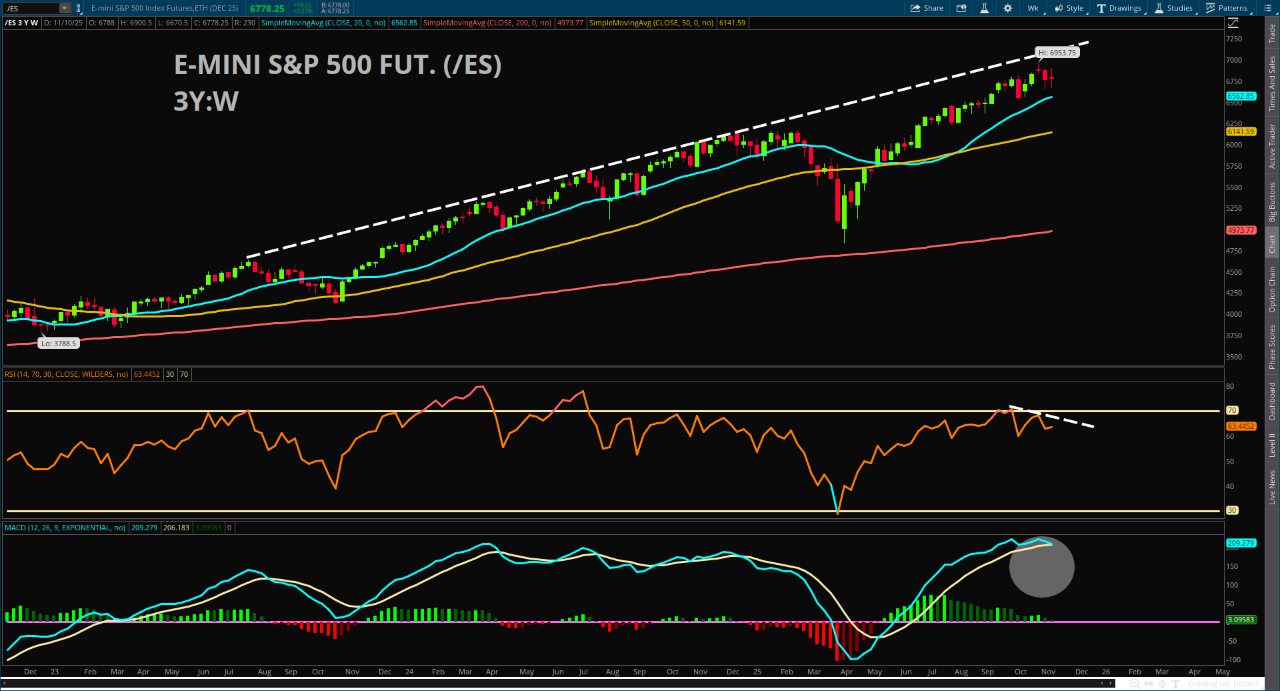Open chart settings with the gear icon
Screen dimensions: 1280x691
click(x=1008, y=8)
